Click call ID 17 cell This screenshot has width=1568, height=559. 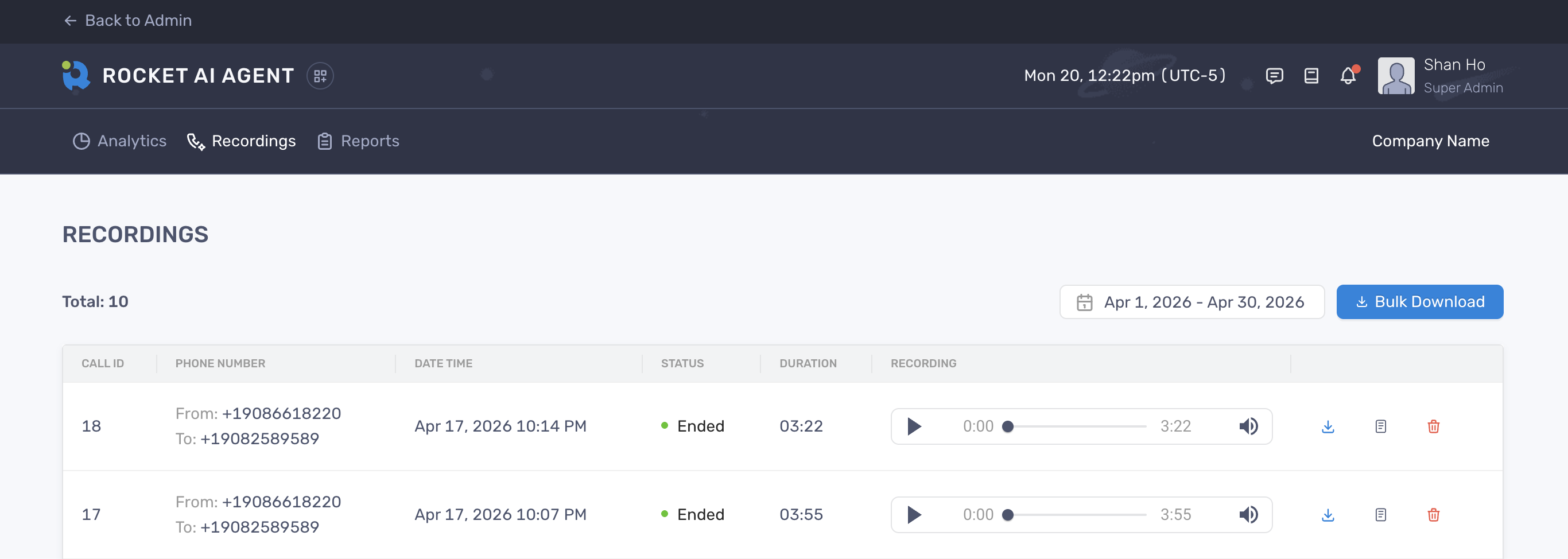point(91,515)
